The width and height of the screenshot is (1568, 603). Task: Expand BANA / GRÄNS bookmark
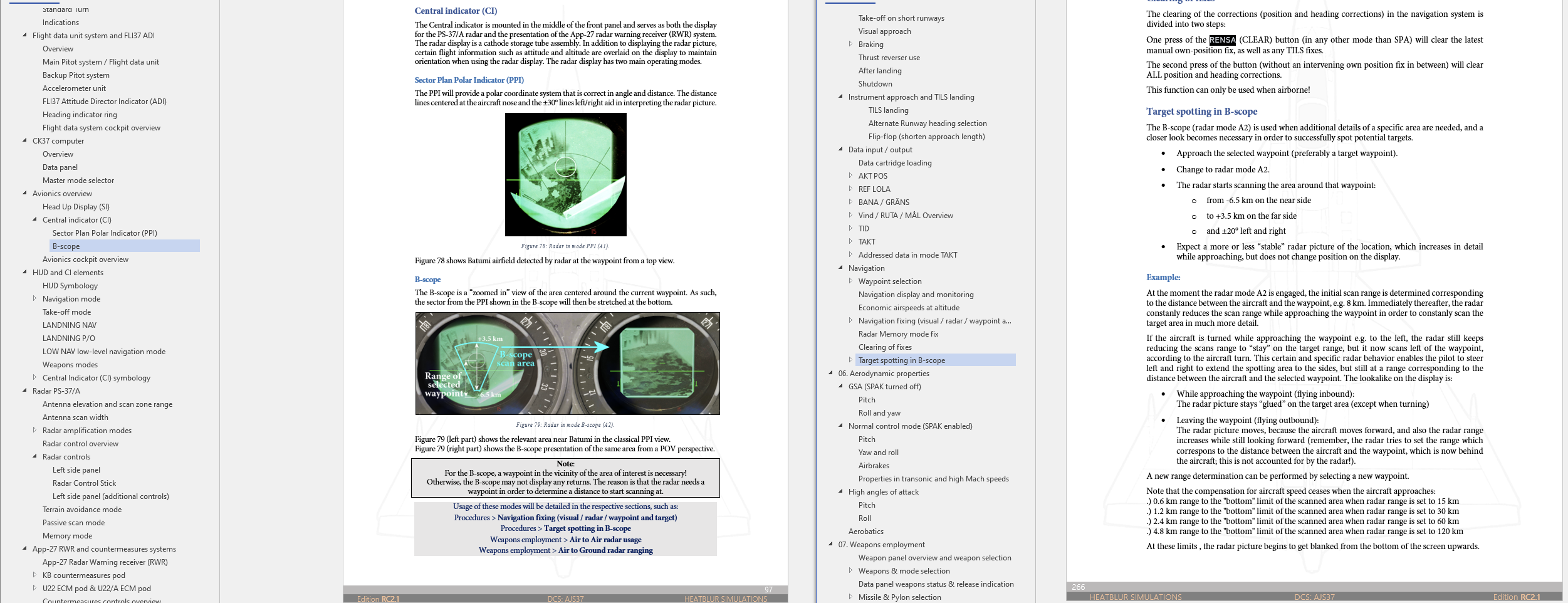click(x=850, y=202)
